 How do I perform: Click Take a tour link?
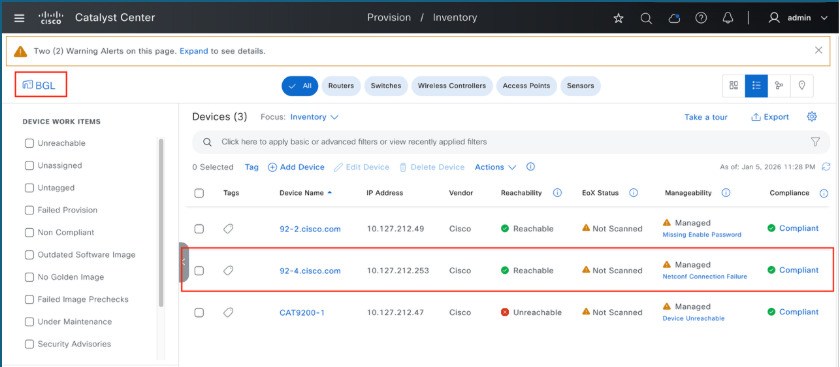(706, 117)
